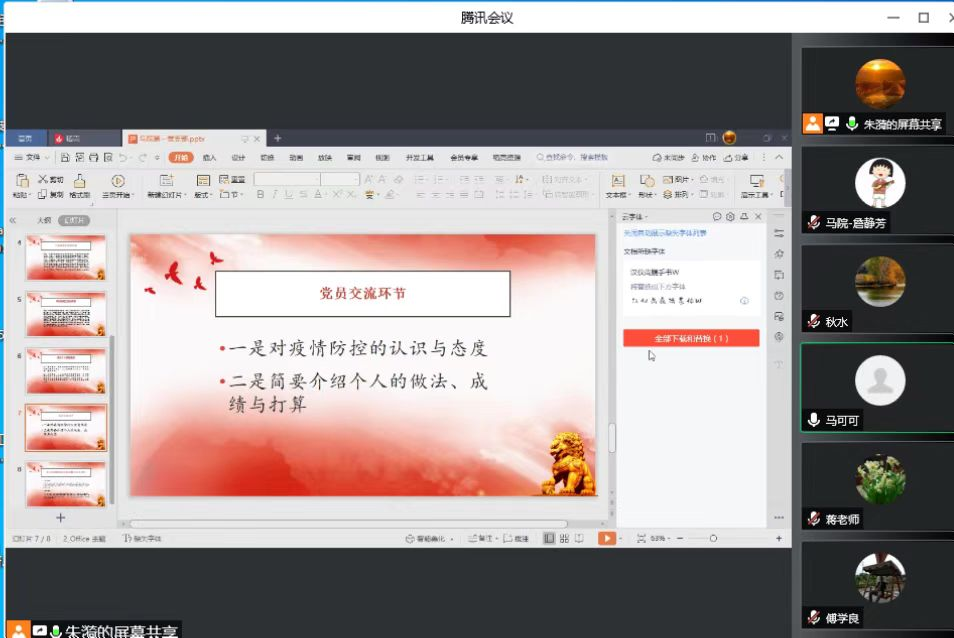
Task: Select the slide 6 thumbnail
Action: (x=66, y=370)
